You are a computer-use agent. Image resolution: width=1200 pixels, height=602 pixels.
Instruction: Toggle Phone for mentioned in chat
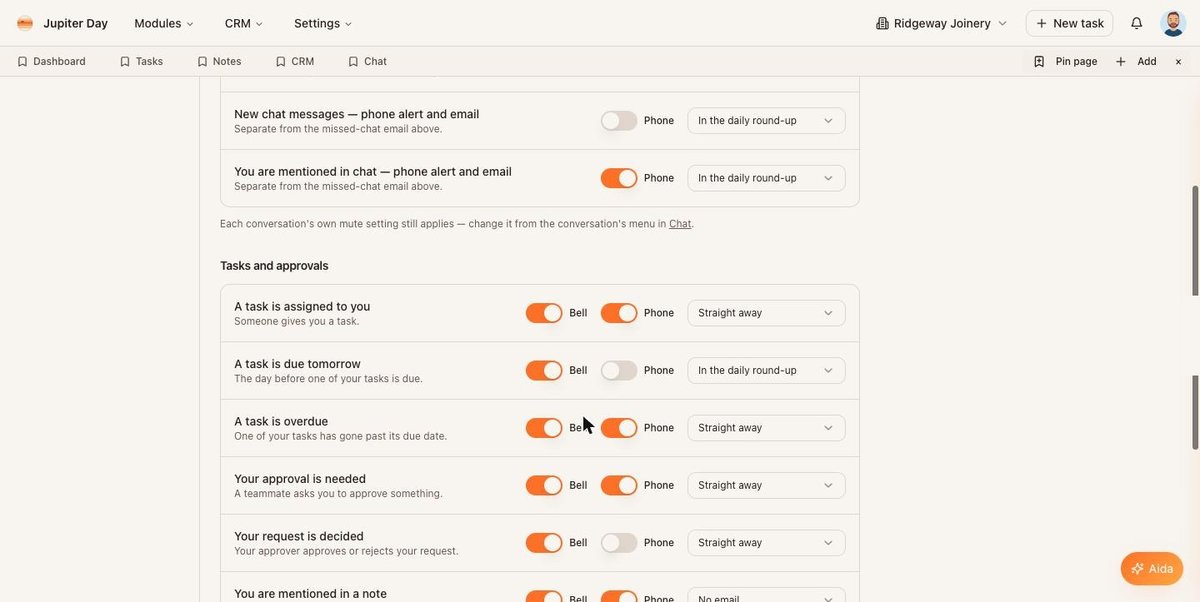tap(619, 178)
